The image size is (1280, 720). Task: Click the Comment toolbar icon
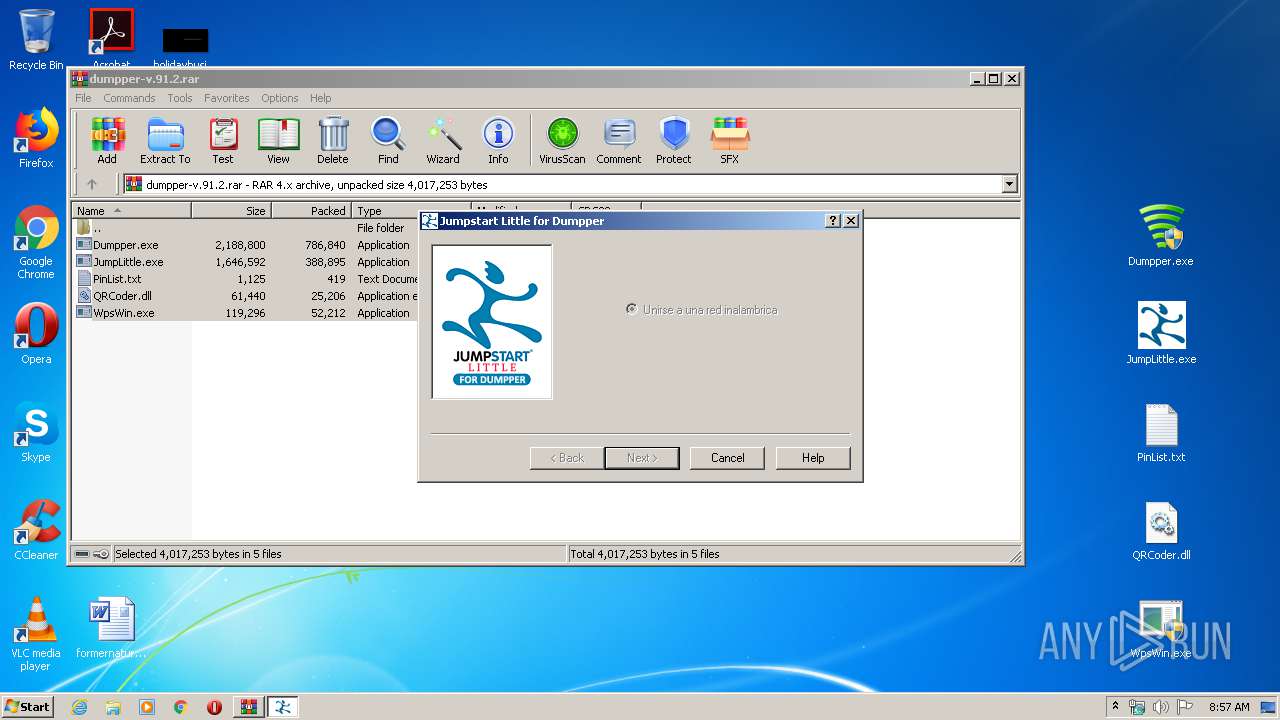click(619, 140)
